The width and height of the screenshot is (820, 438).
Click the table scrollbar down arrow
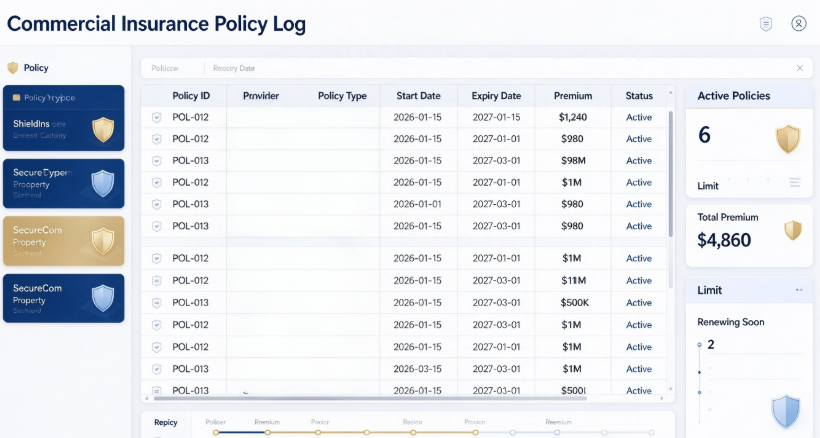click(x=670, y=389)
